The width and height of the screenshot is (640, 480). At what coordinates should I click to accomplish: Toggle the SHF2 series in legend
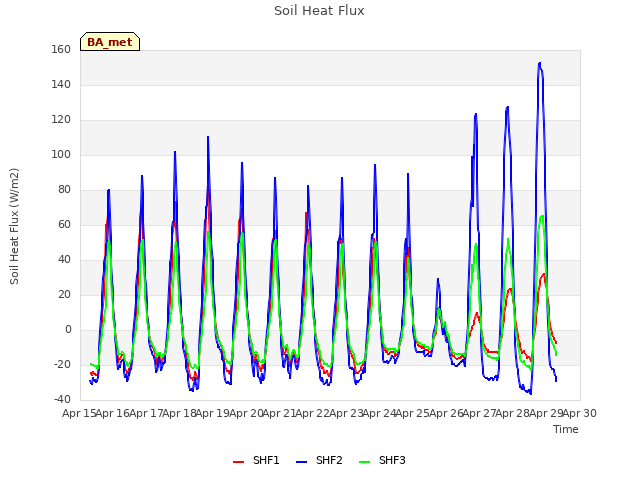(x=319, y=460)
